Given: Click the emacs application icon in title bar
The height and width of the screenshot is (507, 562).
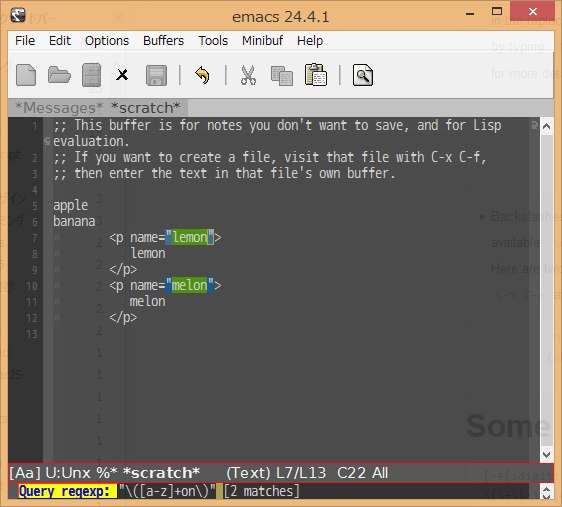Looking at the screenshot, I should (x=18, y=15).
